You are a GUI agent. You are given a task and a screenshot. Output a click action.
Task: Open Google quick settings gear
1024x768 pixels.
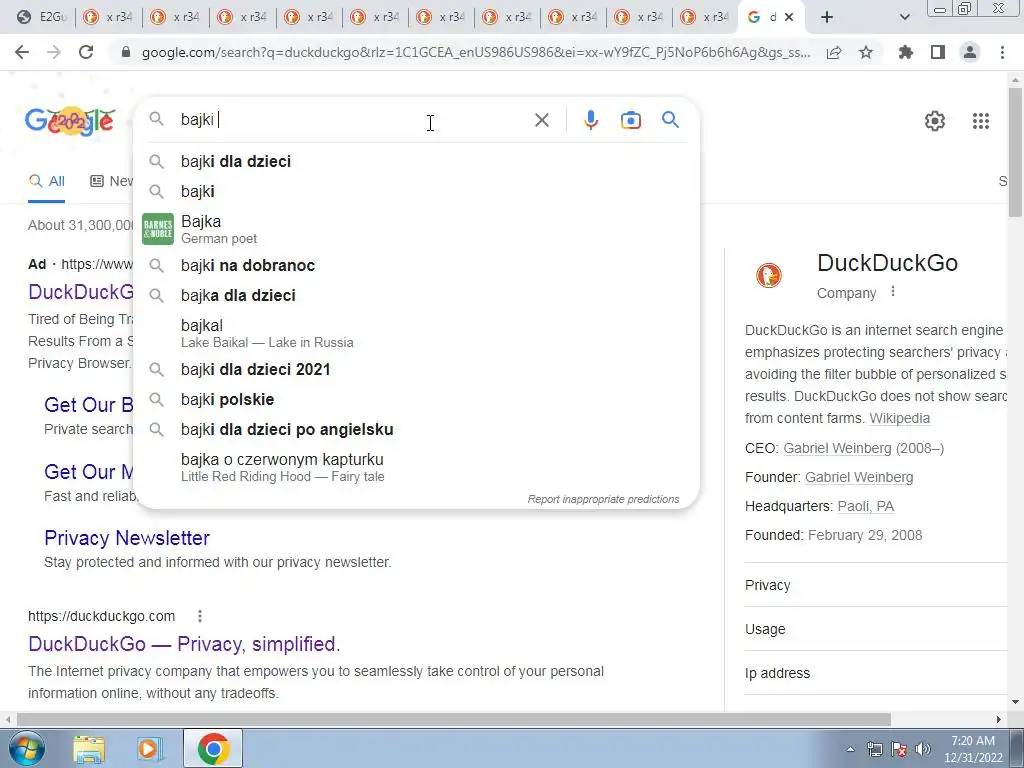click(935, 121)
